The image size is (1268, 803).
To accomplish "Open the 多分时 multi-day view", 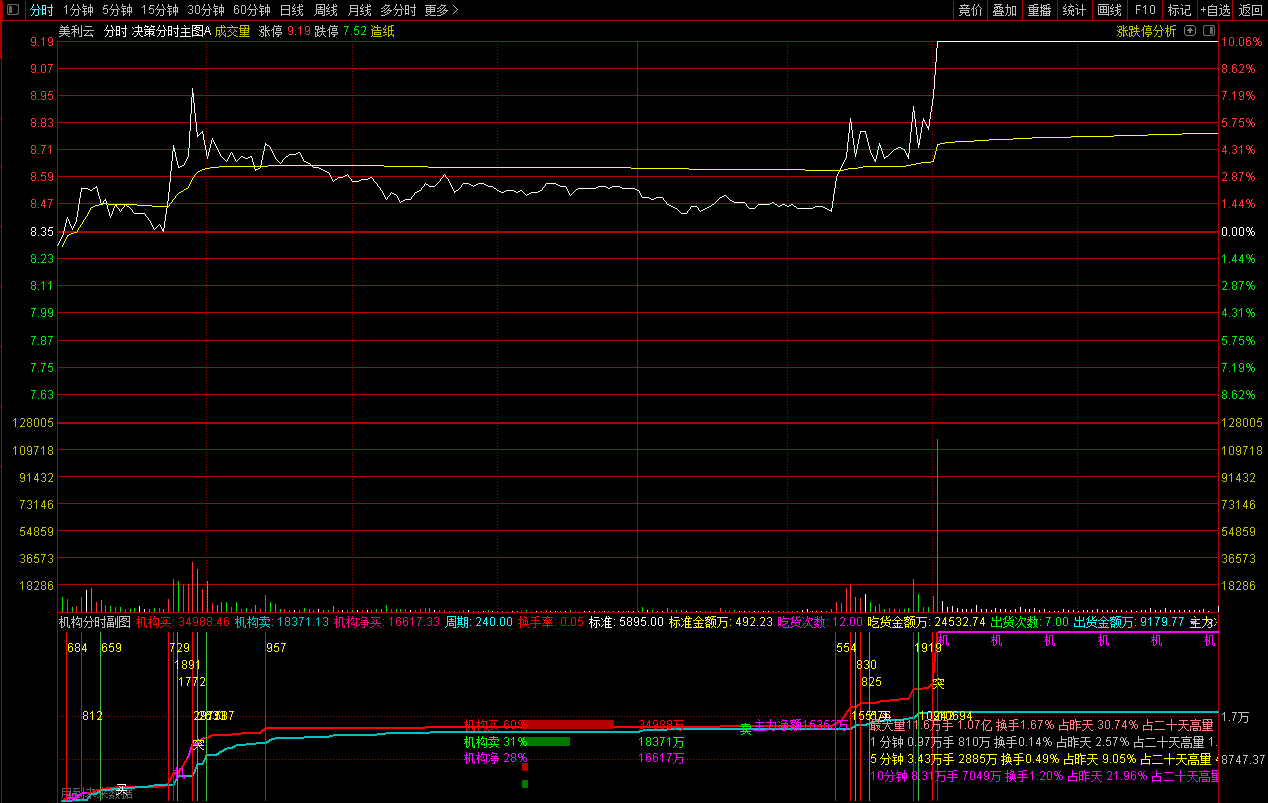I will [x=398, y=10].
